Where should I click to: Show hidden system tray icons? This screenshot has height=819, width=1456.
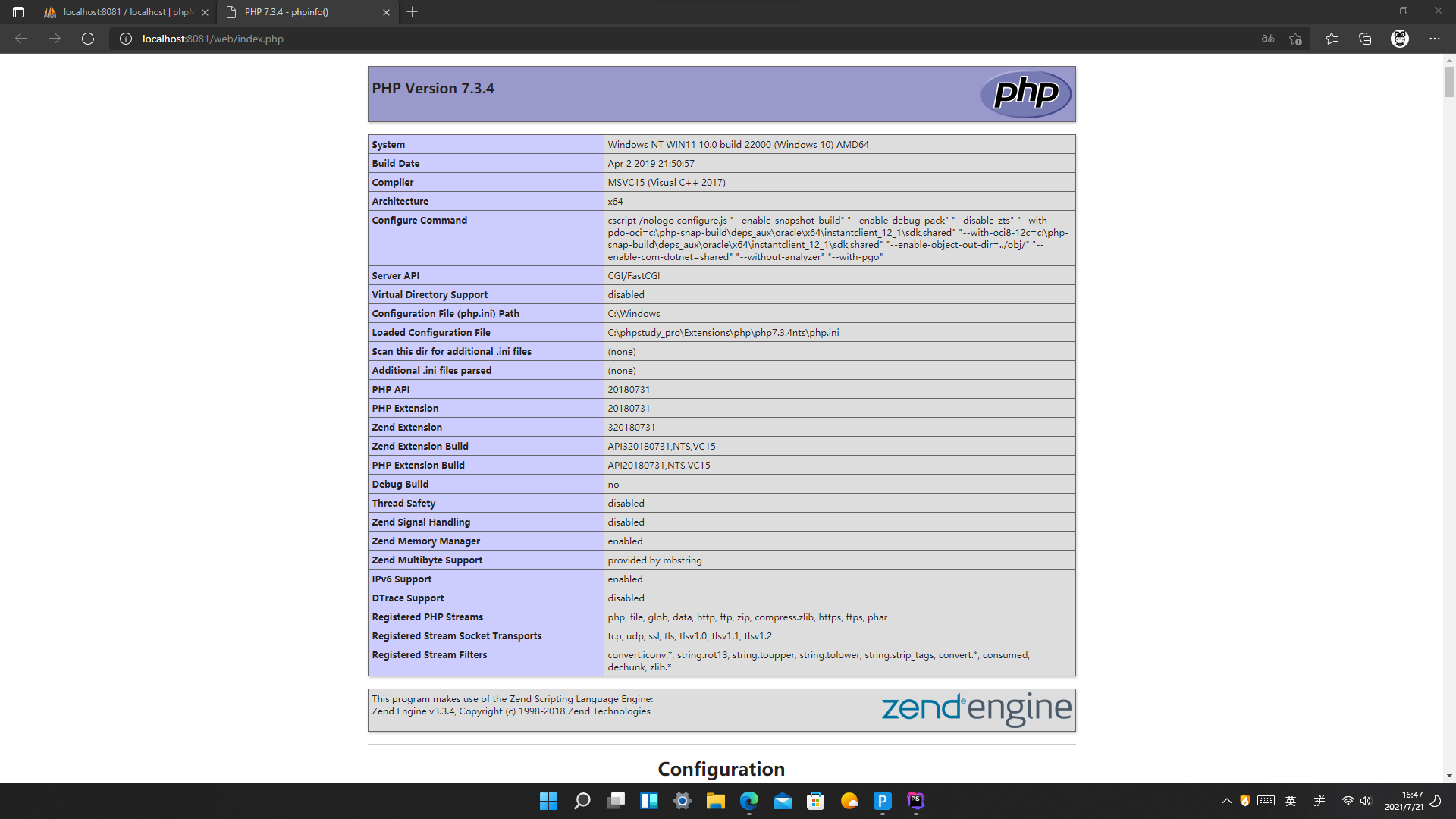point(1226,801)
